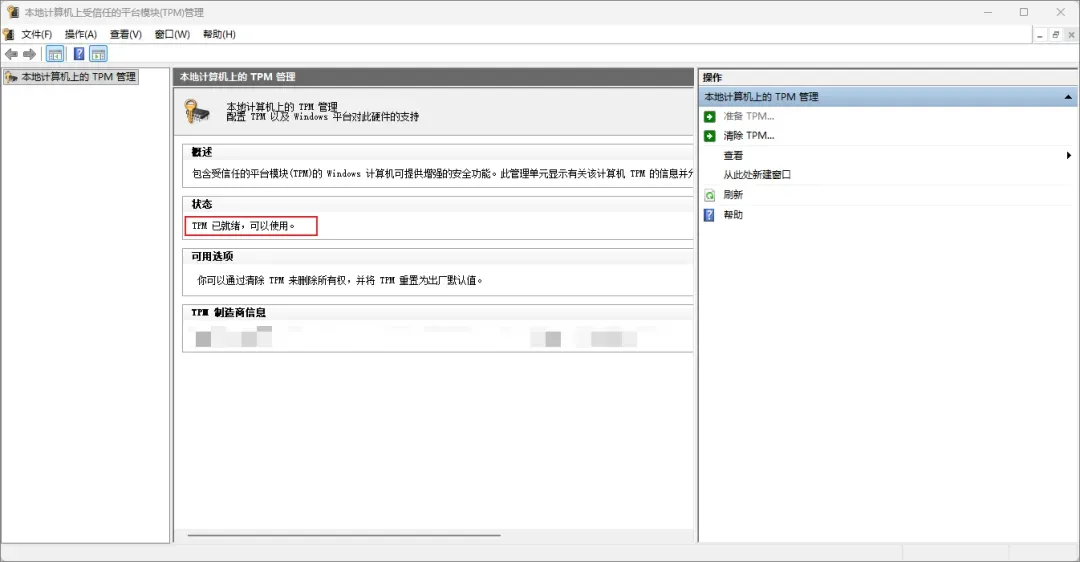Minimize the inner MMC child window
The width and height of the screenshot is (1080, 562).
click(x=1039, y=34)
